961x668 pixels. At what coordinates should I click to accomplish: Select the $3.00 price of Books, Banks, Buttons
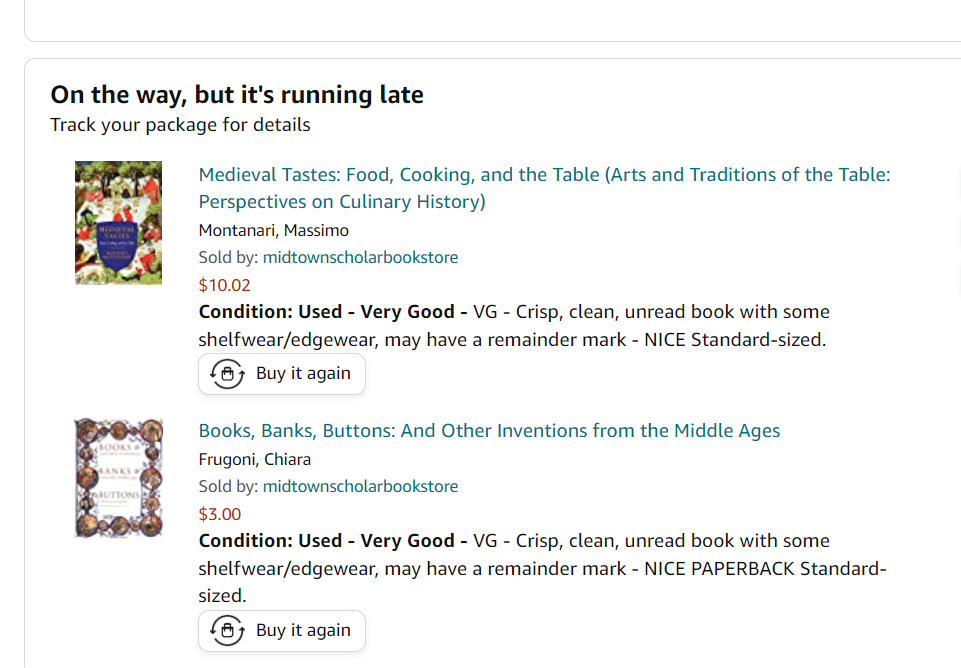point(216,514)
